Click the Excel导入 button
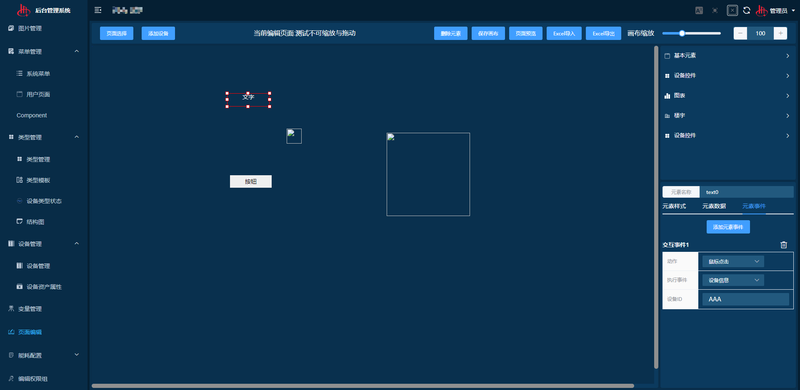Screen dimensions: 800x390 (564, 33)
